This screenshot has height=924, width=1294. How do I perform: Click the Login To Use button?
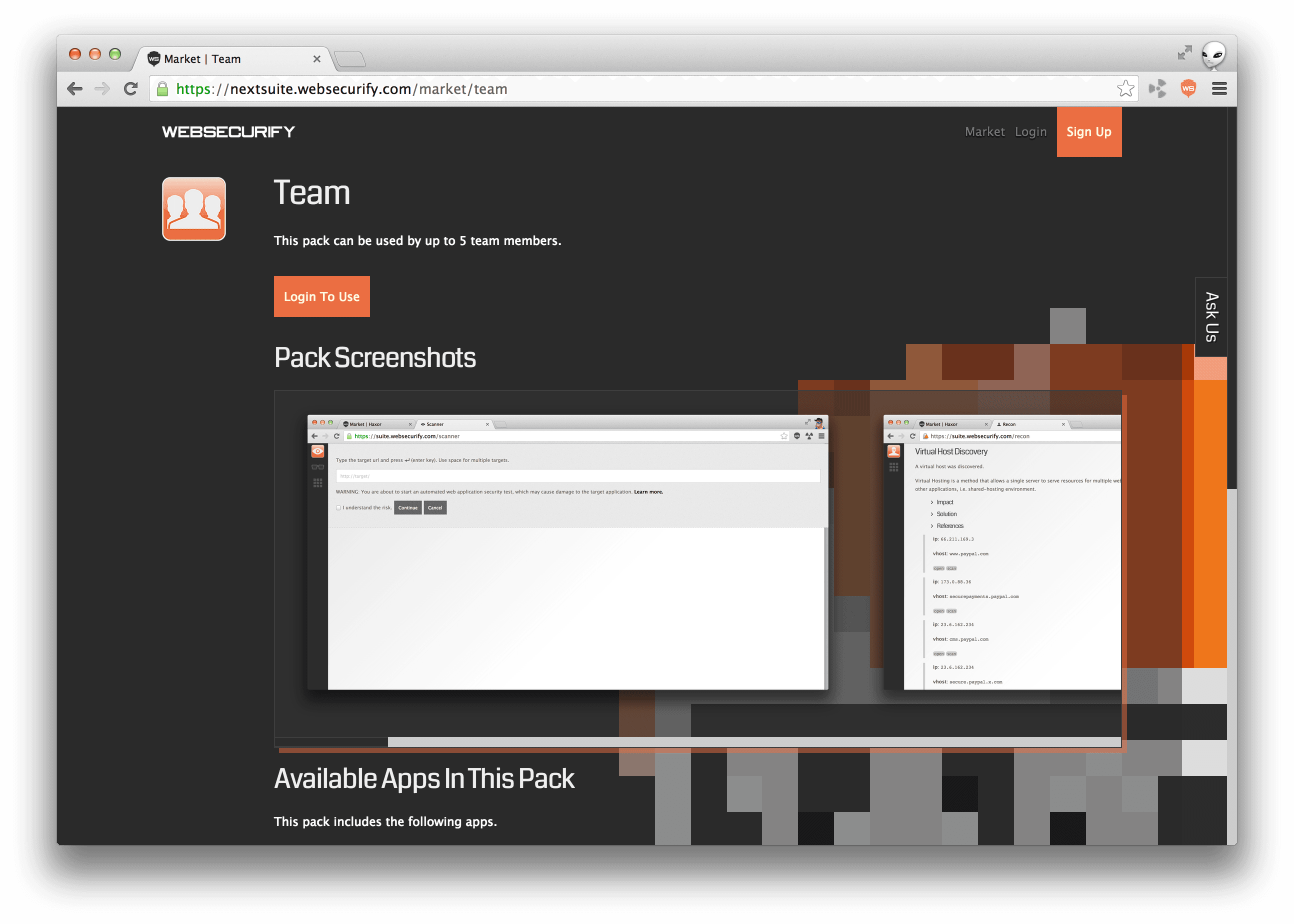click(x=322, y=296)
